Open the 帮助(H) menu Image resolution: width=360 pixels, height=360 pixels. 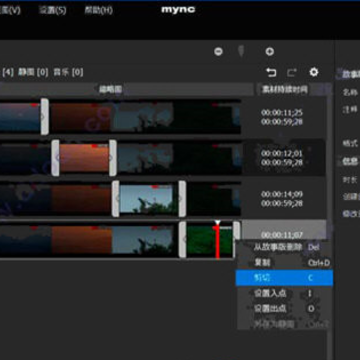click(98, 10)
